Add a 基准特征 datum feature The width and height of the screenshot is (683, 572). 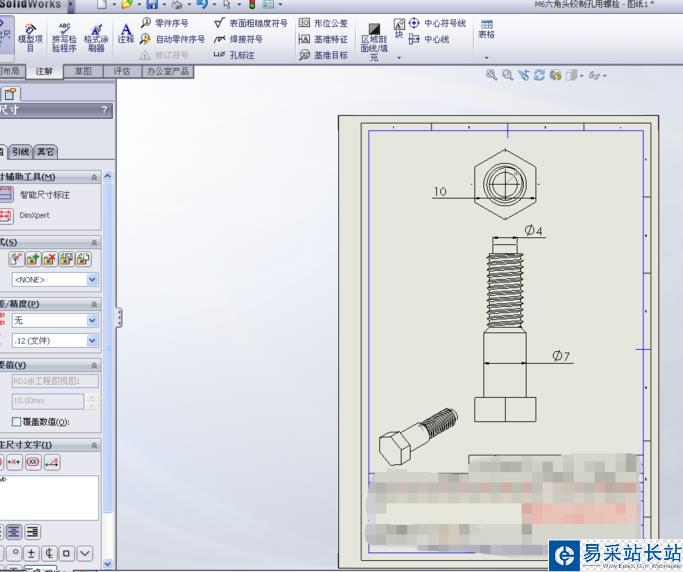coord(323,39)
